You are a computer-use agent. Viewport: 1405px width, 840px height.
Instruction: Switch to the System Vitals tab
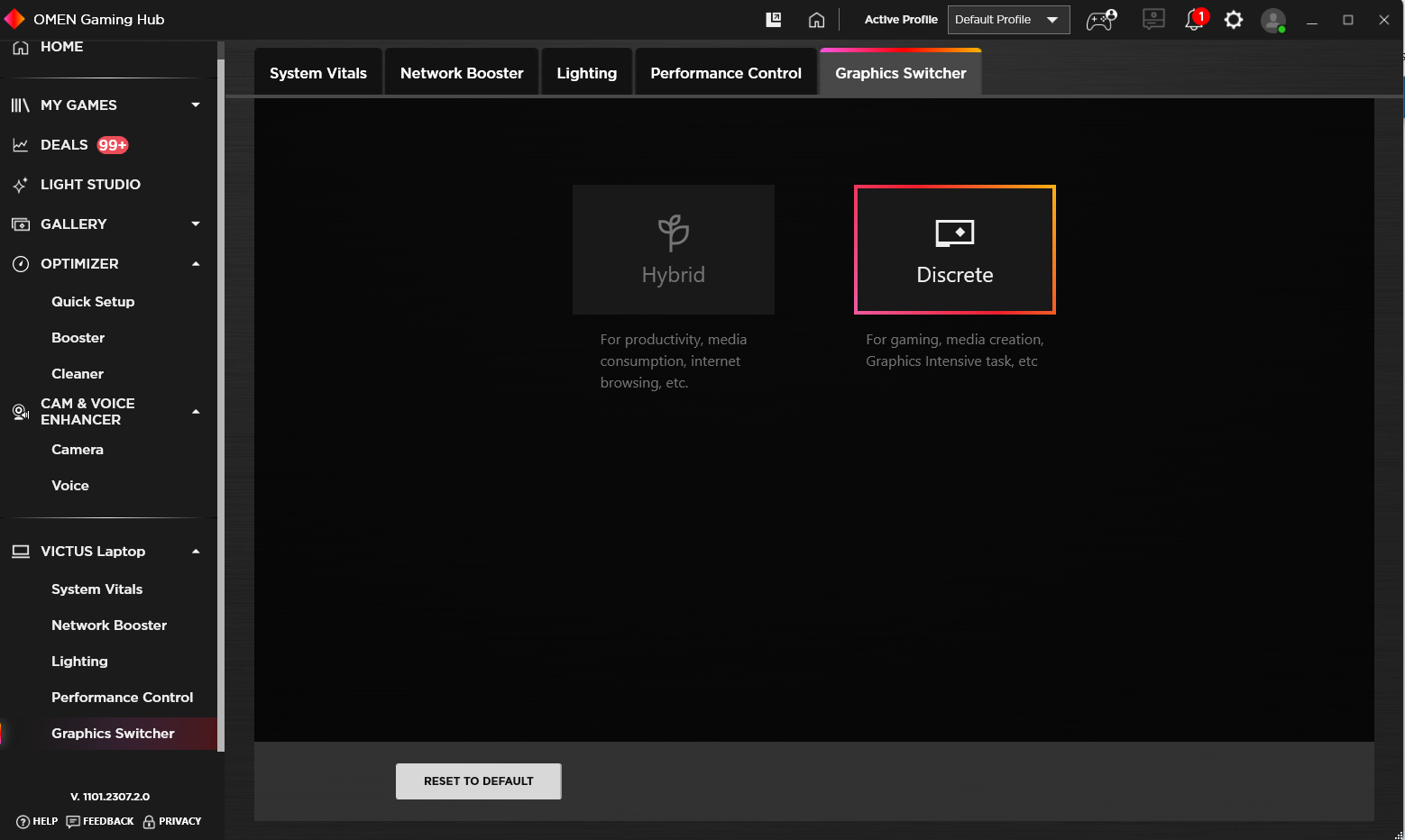[x=318, y=72]
